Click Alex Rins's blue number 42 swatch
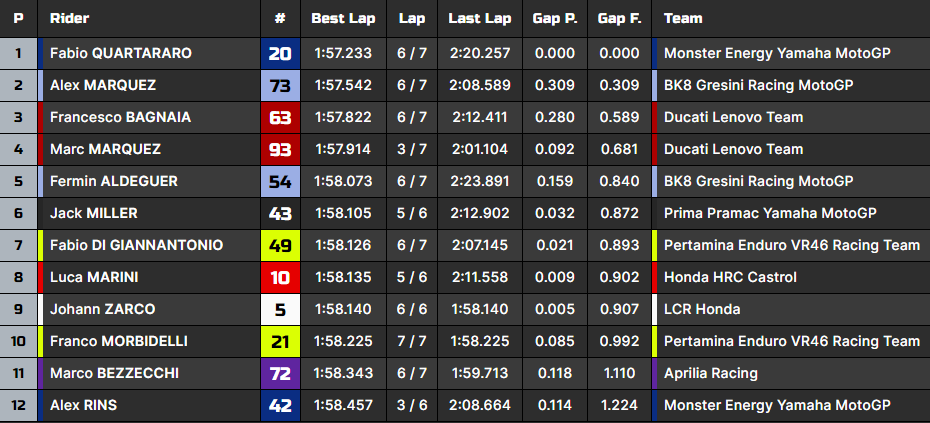The image size is (930, 423). pos(280,406)
